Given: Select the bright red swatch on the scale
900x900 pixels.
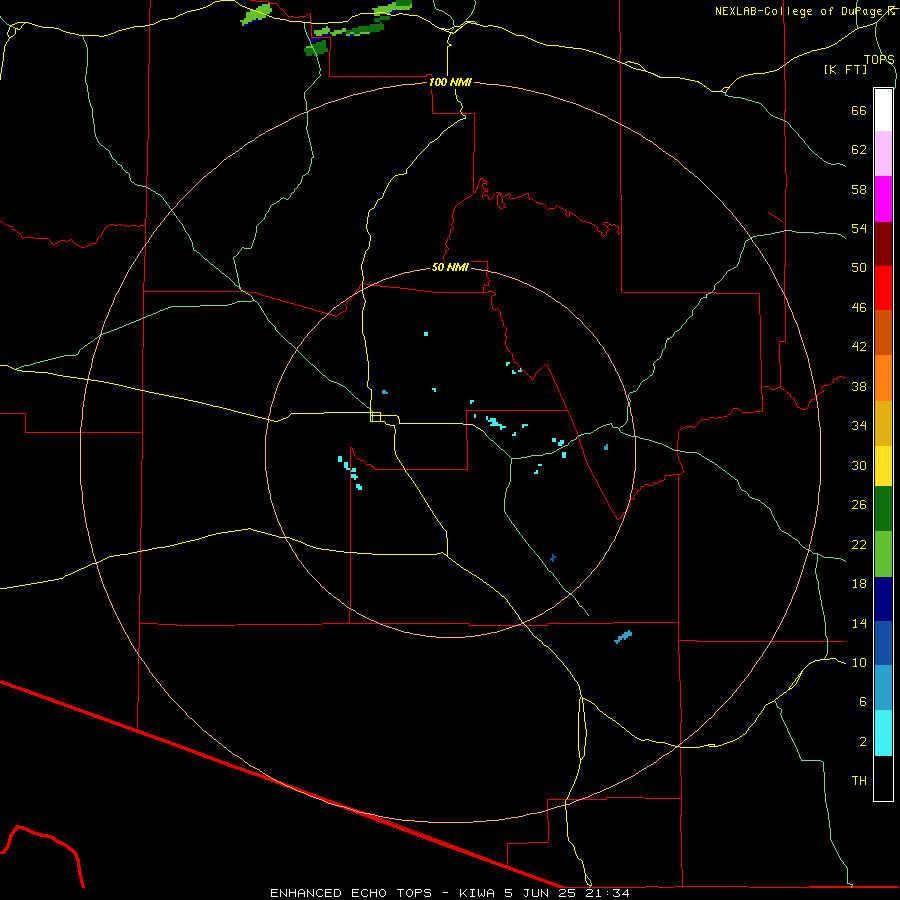Looking at the screenshot, I should point(883,288).
